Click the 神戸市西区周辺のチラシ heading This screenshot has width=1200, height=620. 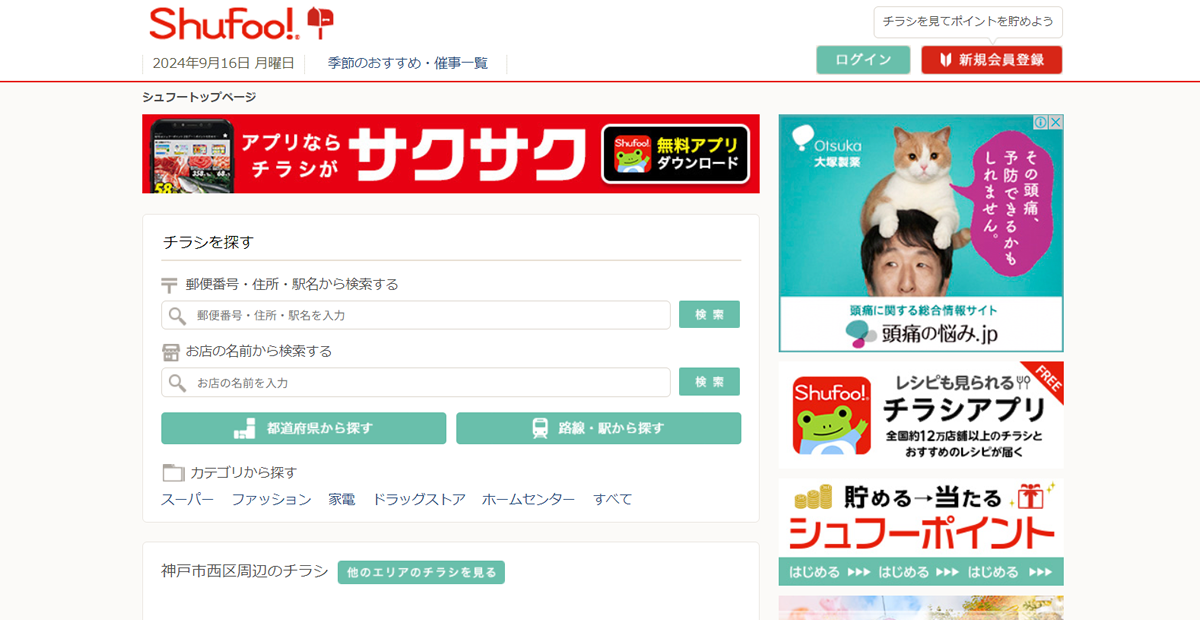[245, 571]
